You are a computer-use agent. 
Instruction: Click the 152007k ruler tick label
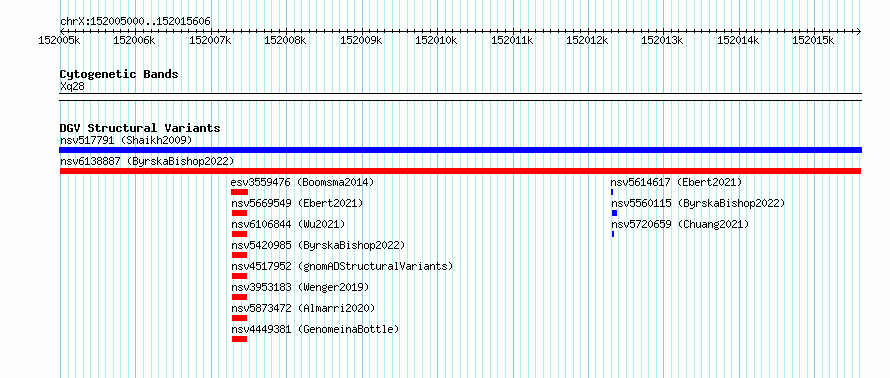211,40
